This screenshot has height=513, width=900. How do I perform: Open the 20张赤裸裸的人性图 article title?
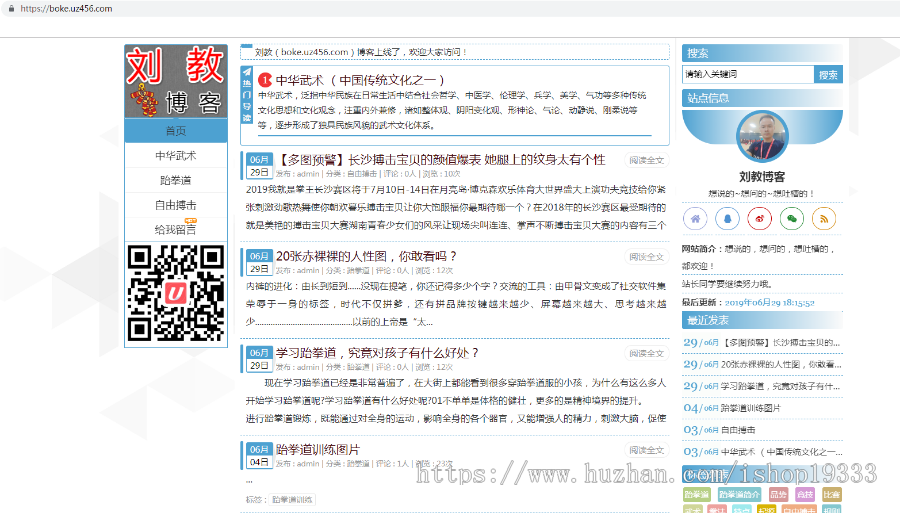[x=366, y=256]
